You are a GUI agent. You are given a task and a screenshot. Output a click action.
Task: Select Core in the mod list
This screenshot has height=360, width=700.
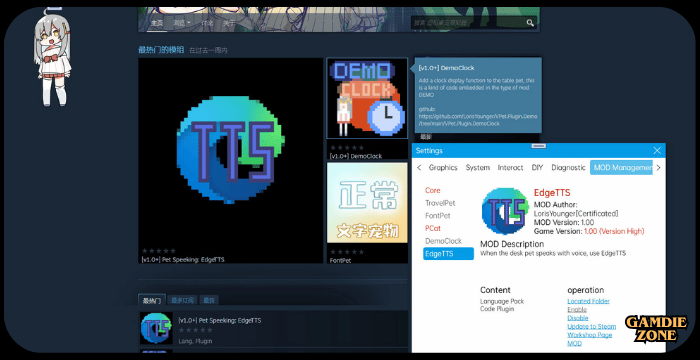433,190
